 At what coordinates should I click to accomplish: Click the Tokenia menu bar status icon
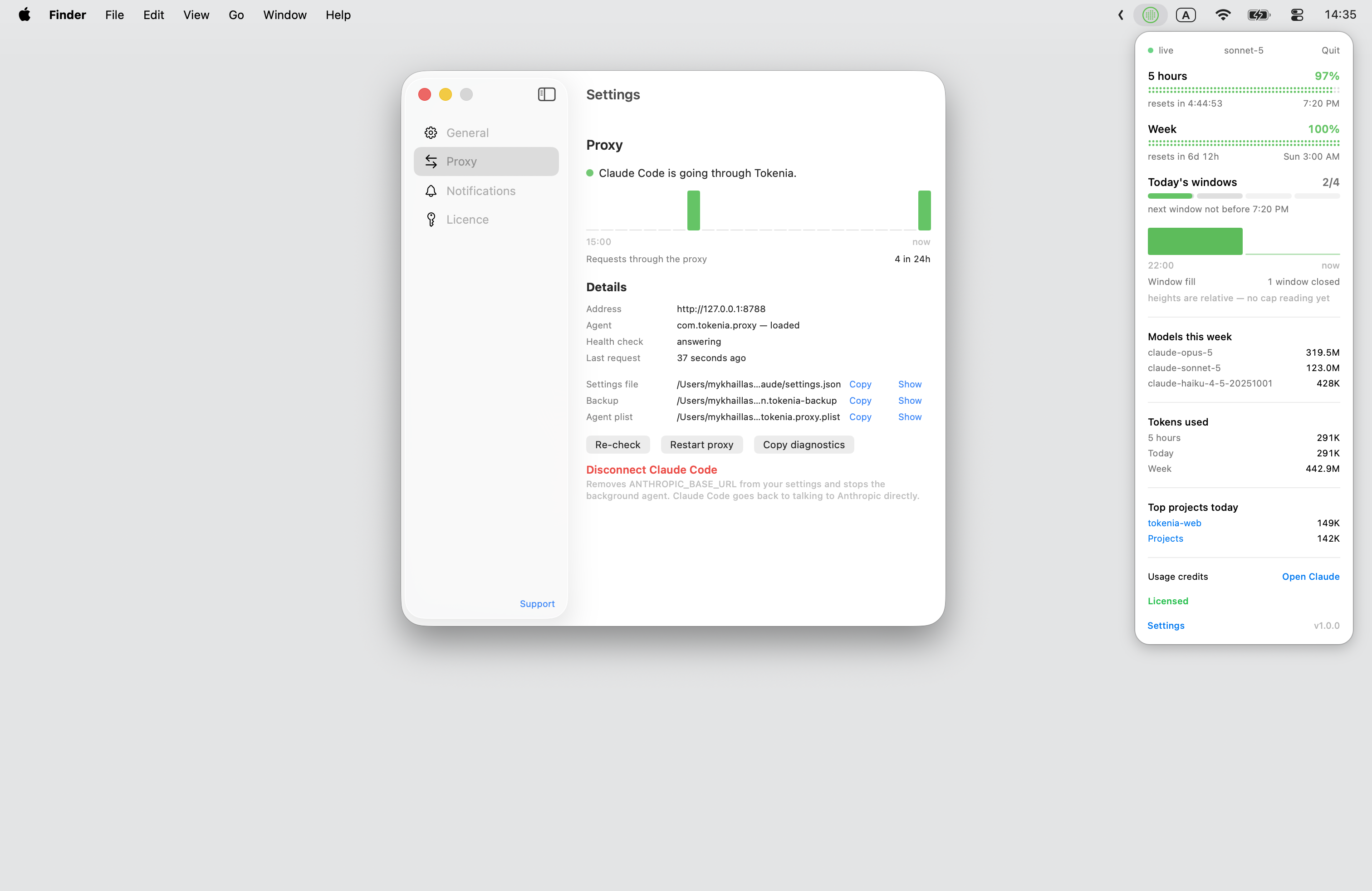pyautogui.click(x=1150, y=15)
